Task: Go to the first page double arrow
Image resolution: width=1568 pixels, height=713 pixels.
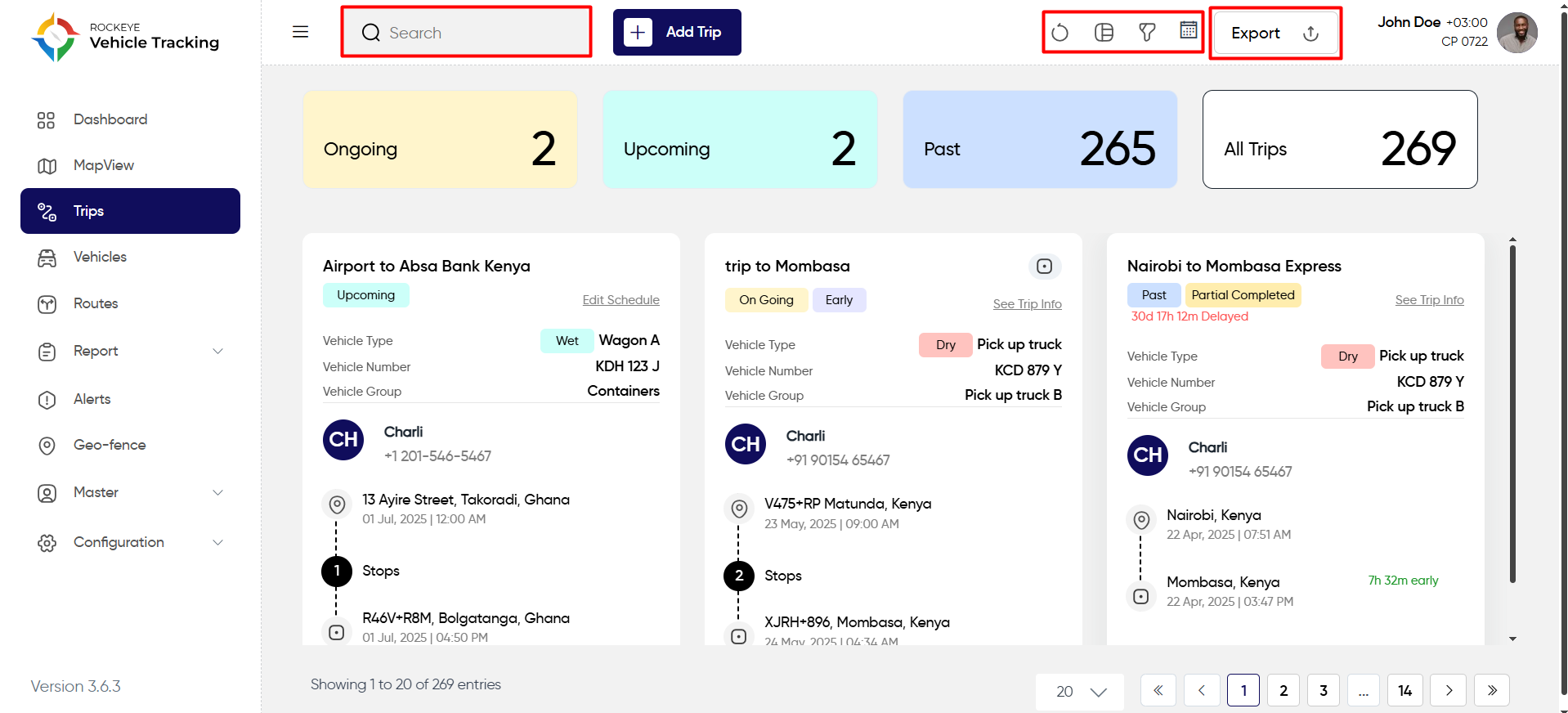Action: pyautogui.click(x=1158, y=691)
